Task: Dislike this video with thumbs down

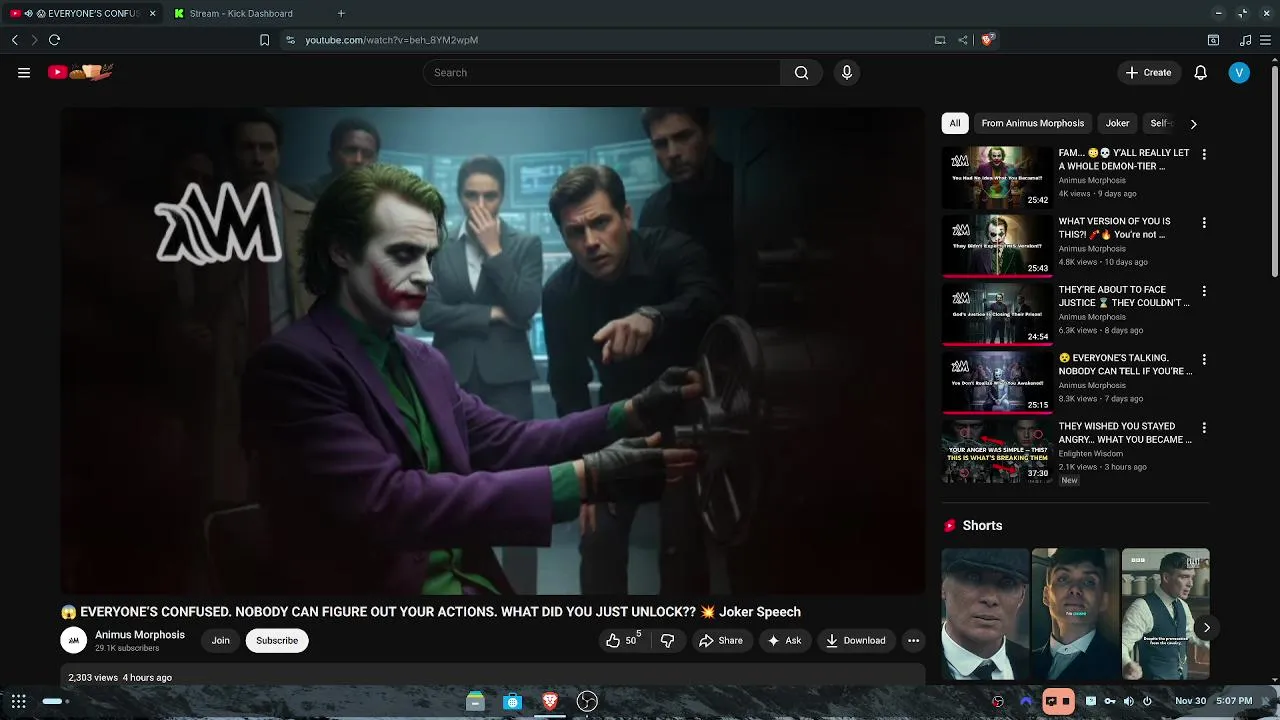Action: pos(668,640)
